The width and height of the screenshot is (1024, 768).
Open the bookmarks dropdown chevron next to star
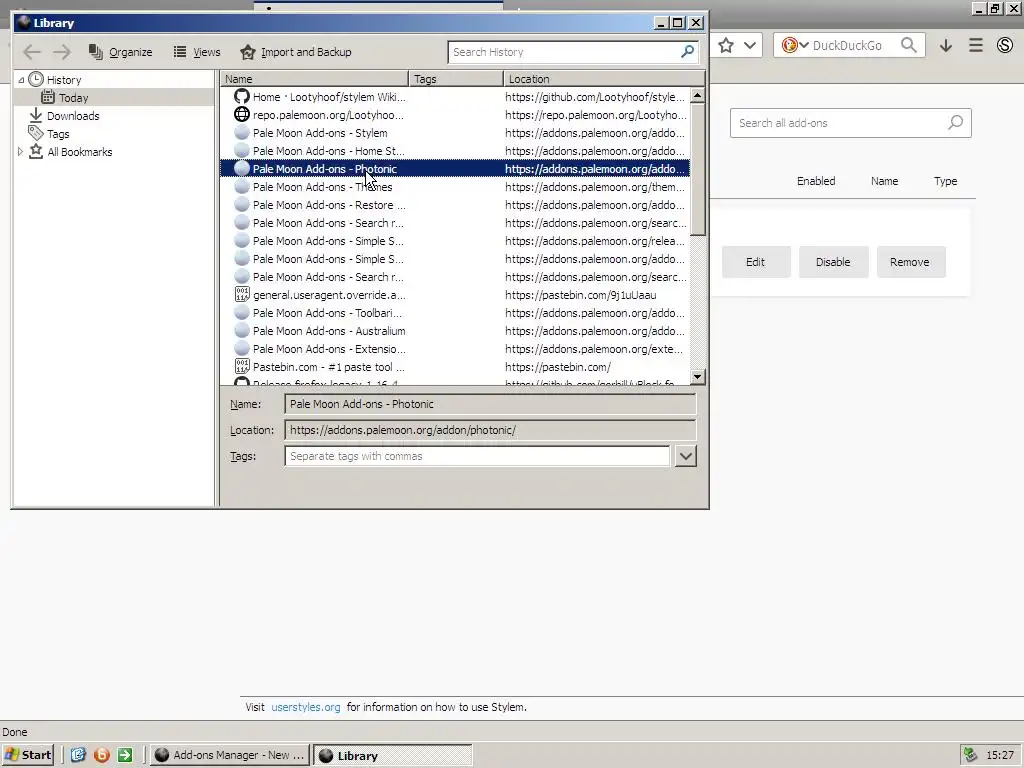750,45
